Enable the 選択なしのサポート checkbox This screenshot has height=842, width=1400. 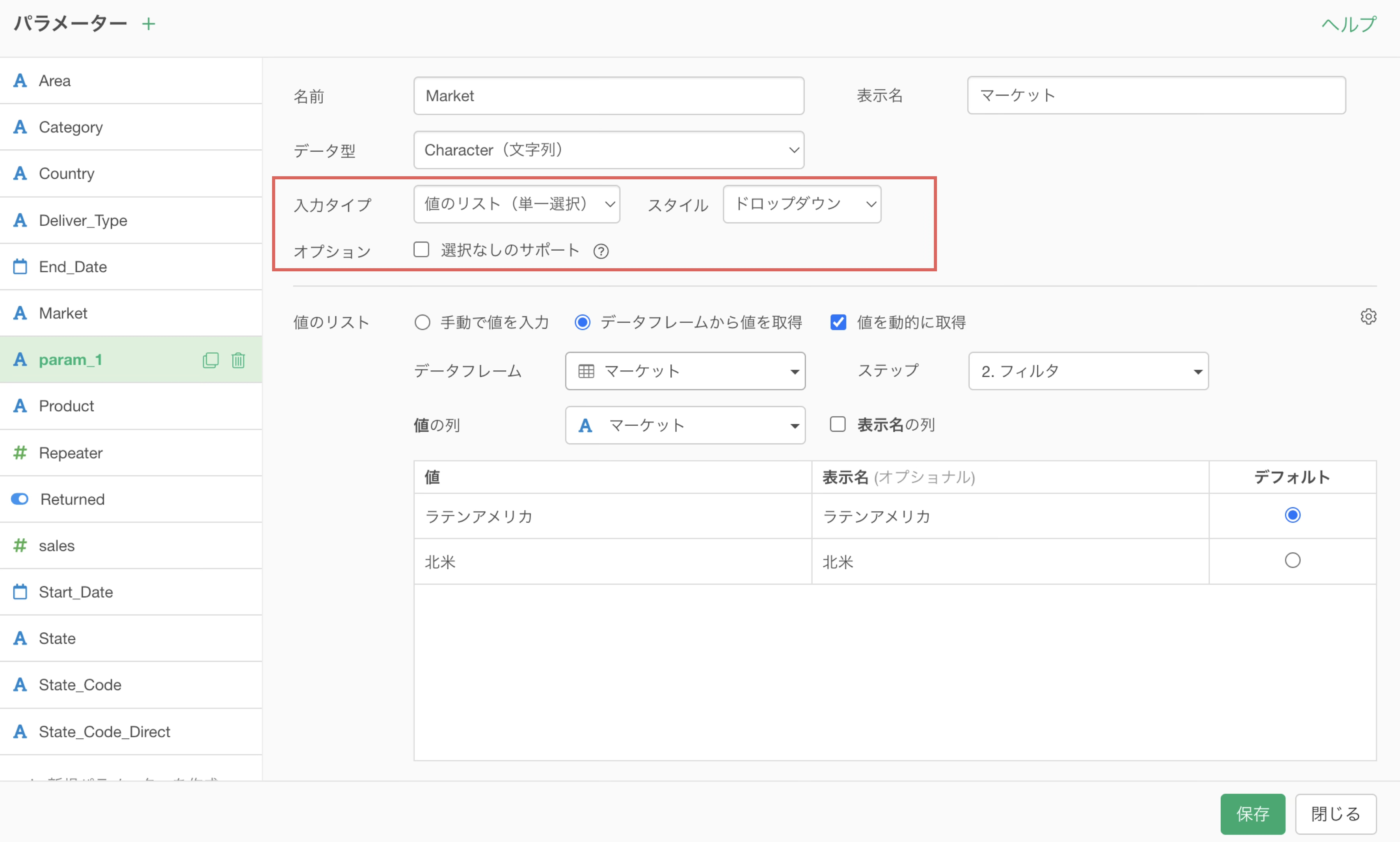[421, 249]
